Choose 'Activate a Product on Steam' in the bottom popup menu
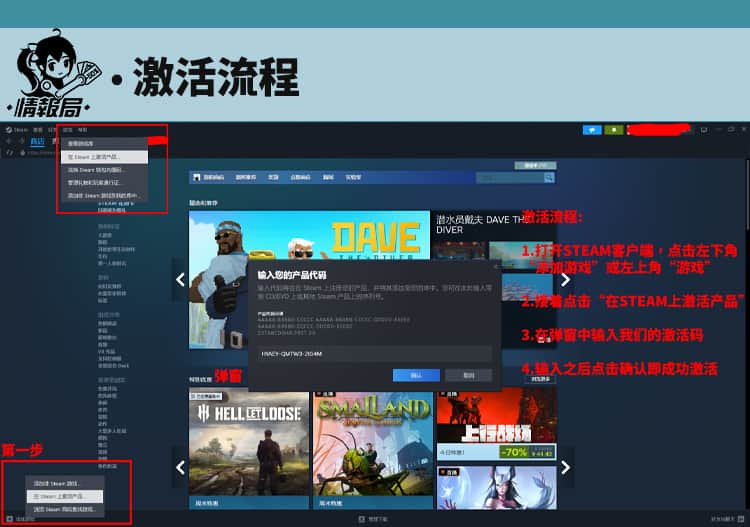Viewport: 750px width, 527px height. pyautogui.click(x=65, y=496)
